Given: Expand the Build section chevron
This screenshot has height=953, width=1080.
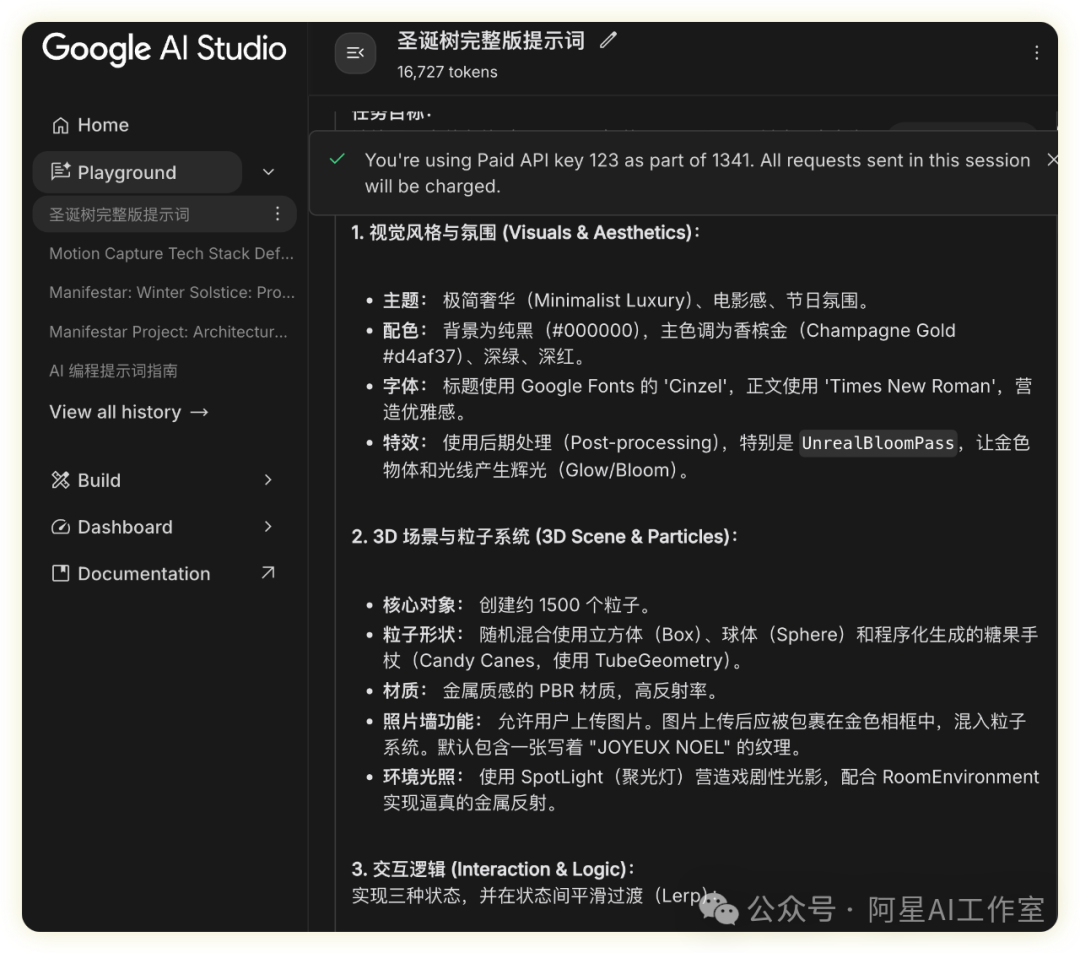Looking at the screenshot, I should tap(267, 480).
